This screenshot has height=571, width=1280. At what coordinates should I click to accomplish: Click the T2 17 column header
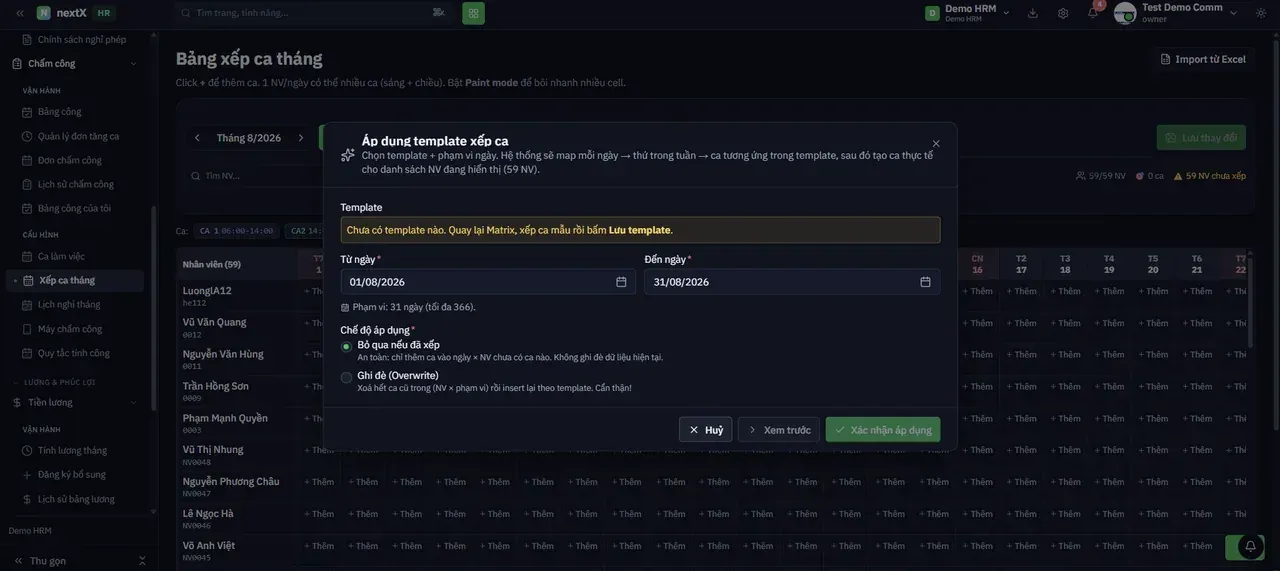tap(1021, 264)
